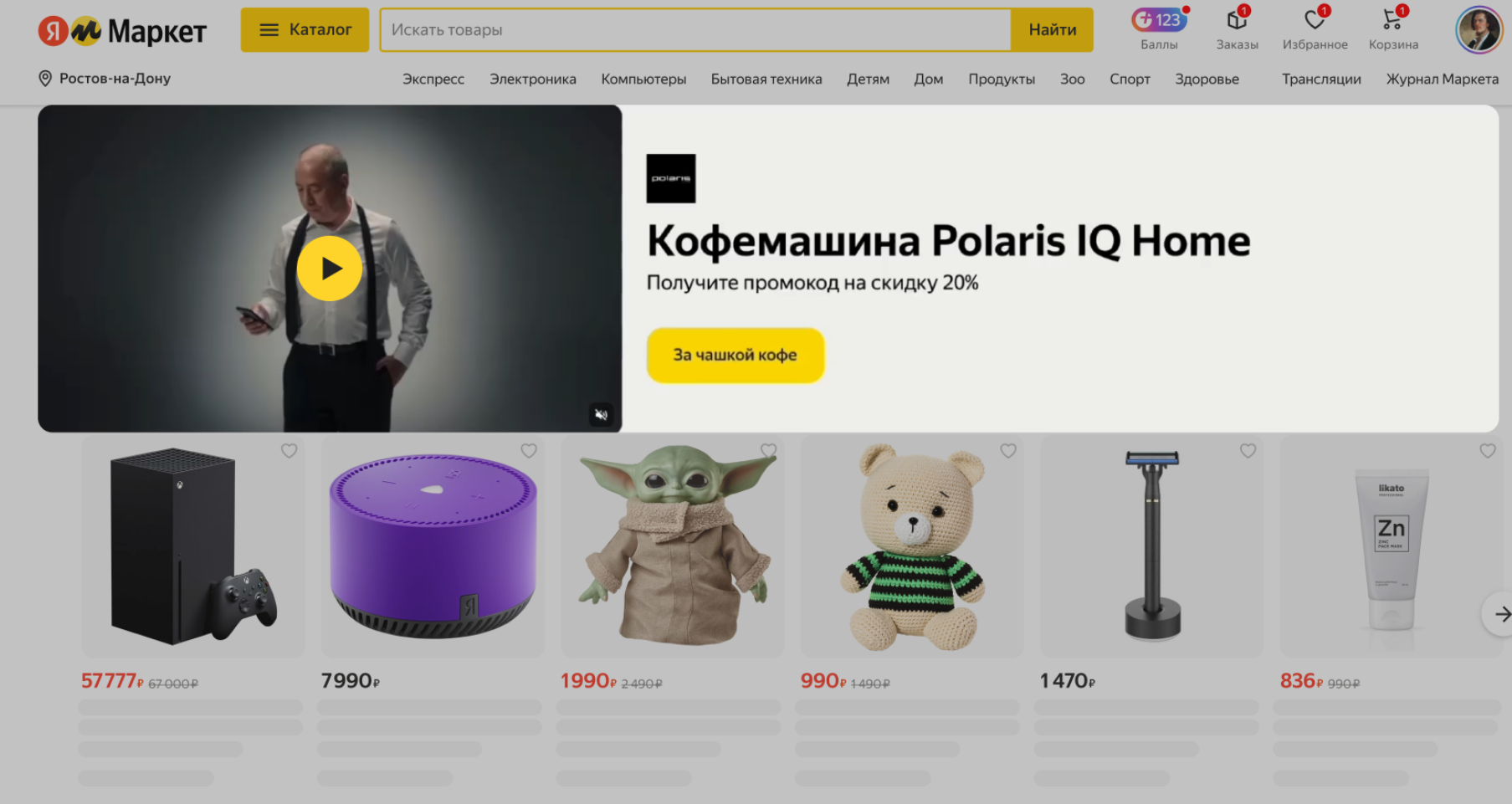The image size is (1512, 804).
Task: Open the Электроника category
Action: pyautogui.click(x=533, y=79)
